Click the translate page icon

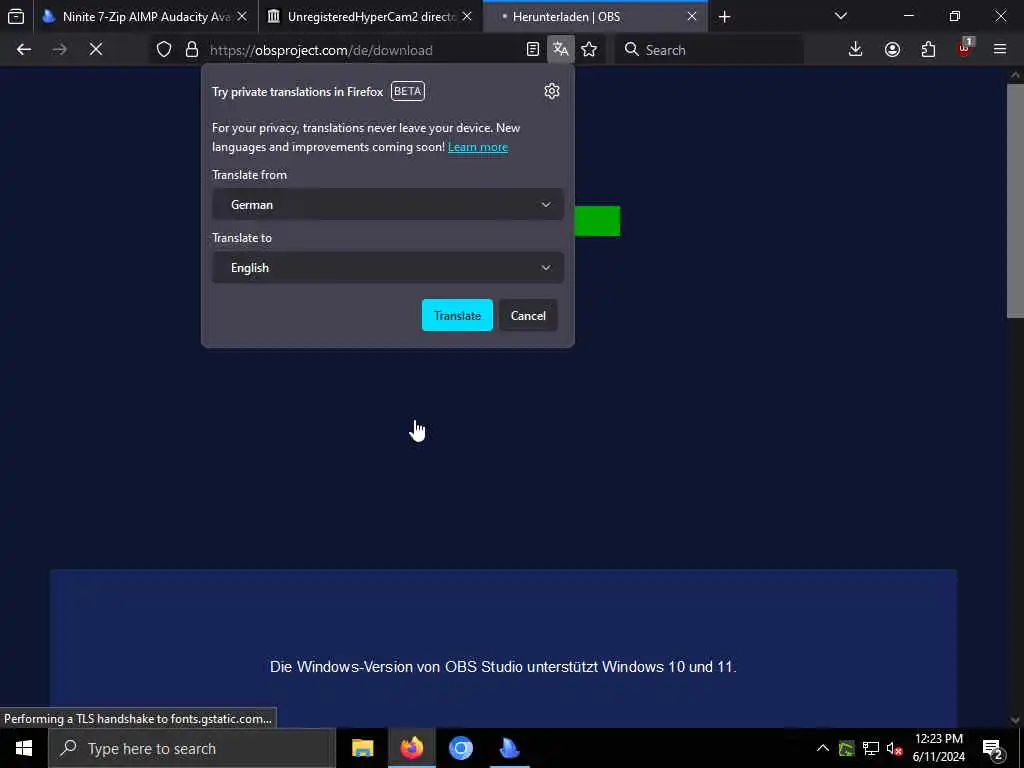(560, 50)
